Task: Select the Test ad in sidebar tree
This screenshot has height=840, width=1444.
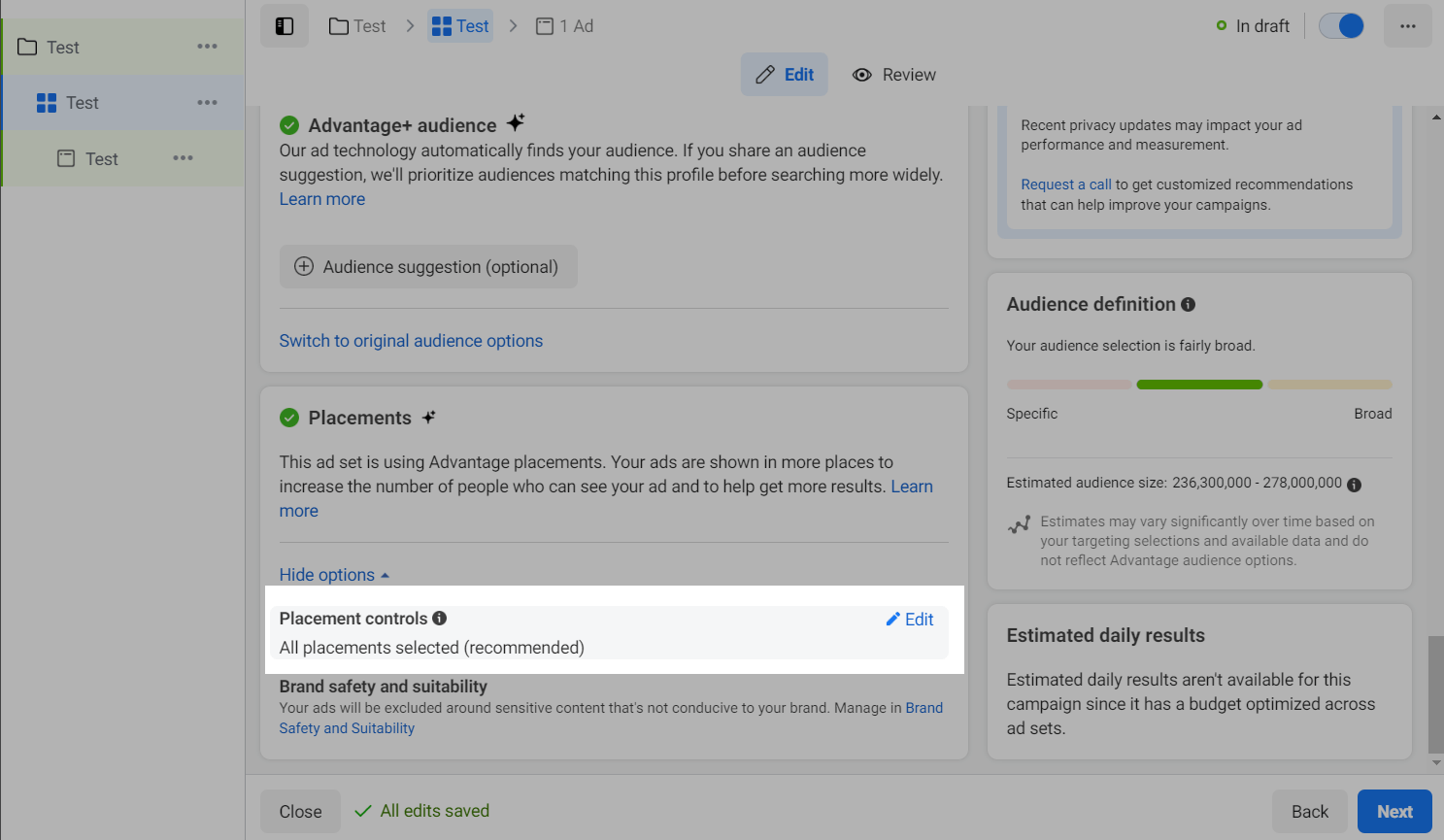Action: click(101, 159)
